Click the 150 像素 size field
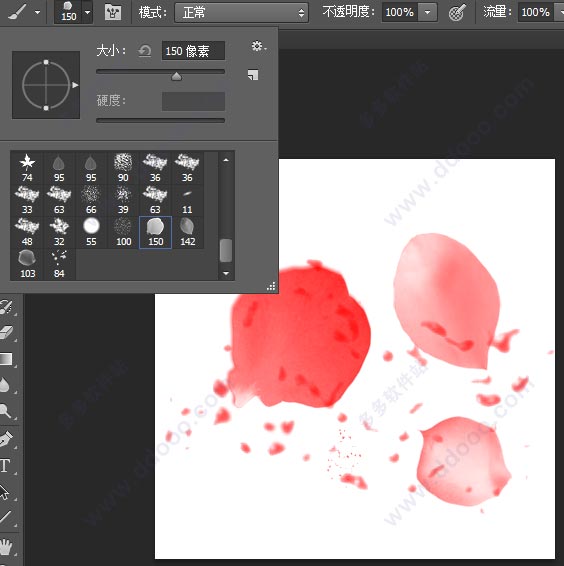 pos(193,51)
